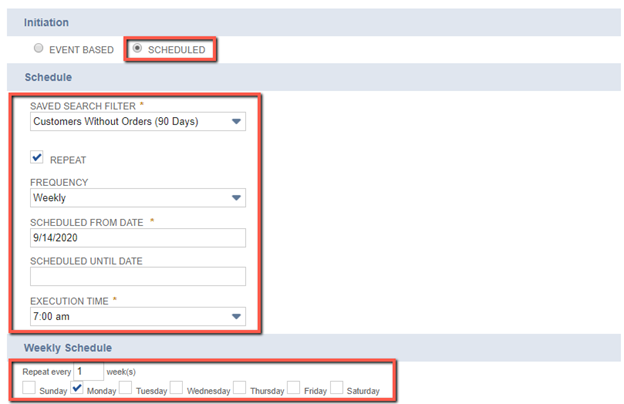Image resolution: width=624 pixels, height=404 pixels.
Task: Click the Repeat every weeks number field
Action: (88, 371)
